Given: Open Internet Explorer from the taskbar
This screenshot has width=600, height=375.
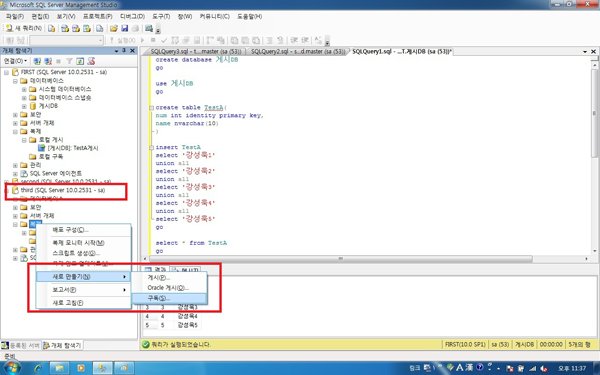Looking at the screenshot, I should [38, 368].
